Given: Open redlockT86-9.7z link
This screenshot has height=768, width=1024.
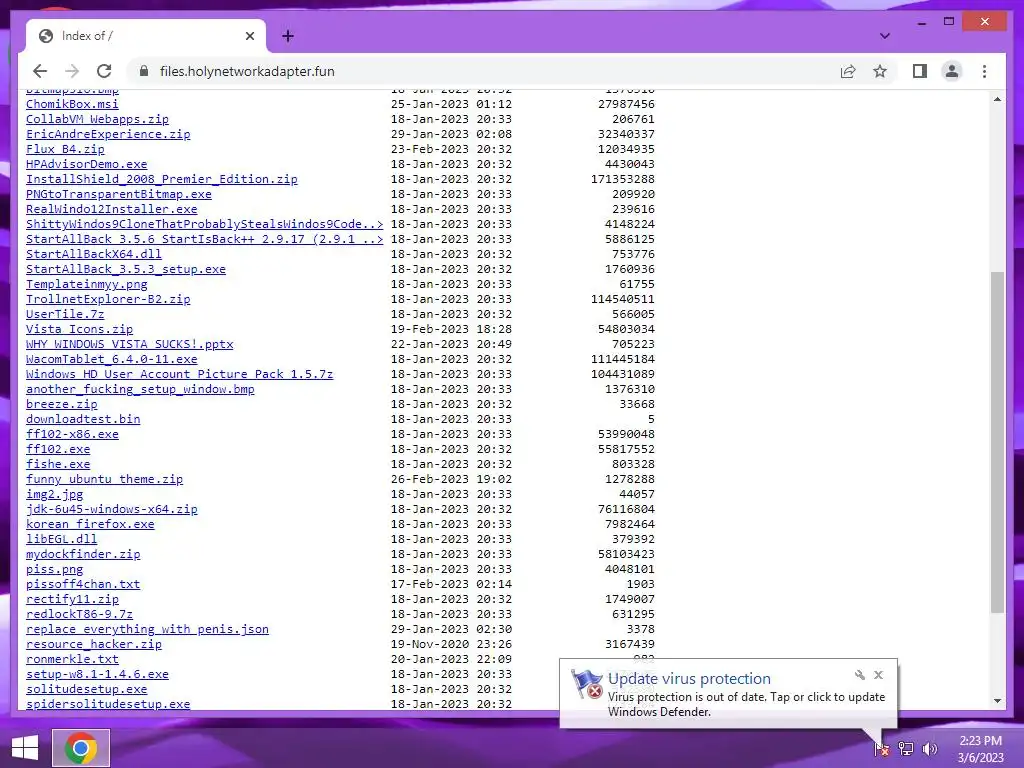Looking at the screenshot, I should (79, 615).
